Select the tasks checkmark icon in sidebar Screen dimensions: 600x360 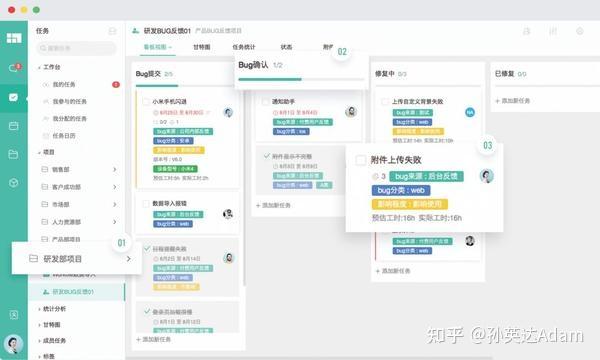pyautogui.click(x=13, y=97)
